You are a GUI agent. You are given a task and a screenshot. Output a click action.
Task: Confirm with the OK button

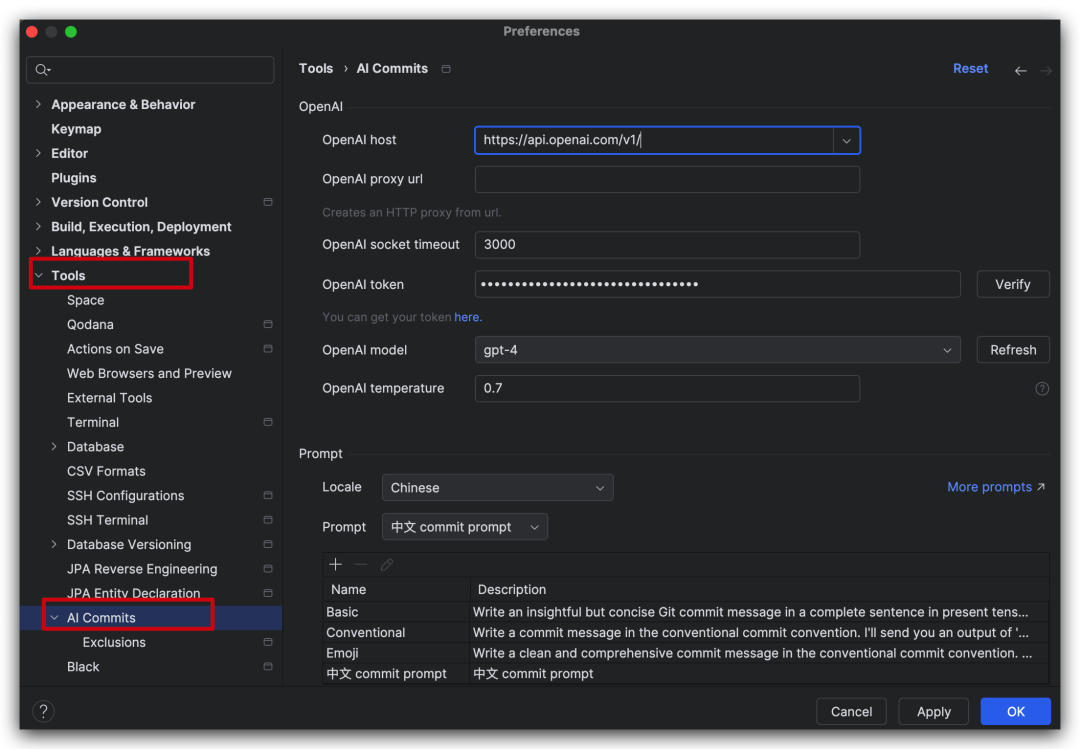click(1015, 711)
